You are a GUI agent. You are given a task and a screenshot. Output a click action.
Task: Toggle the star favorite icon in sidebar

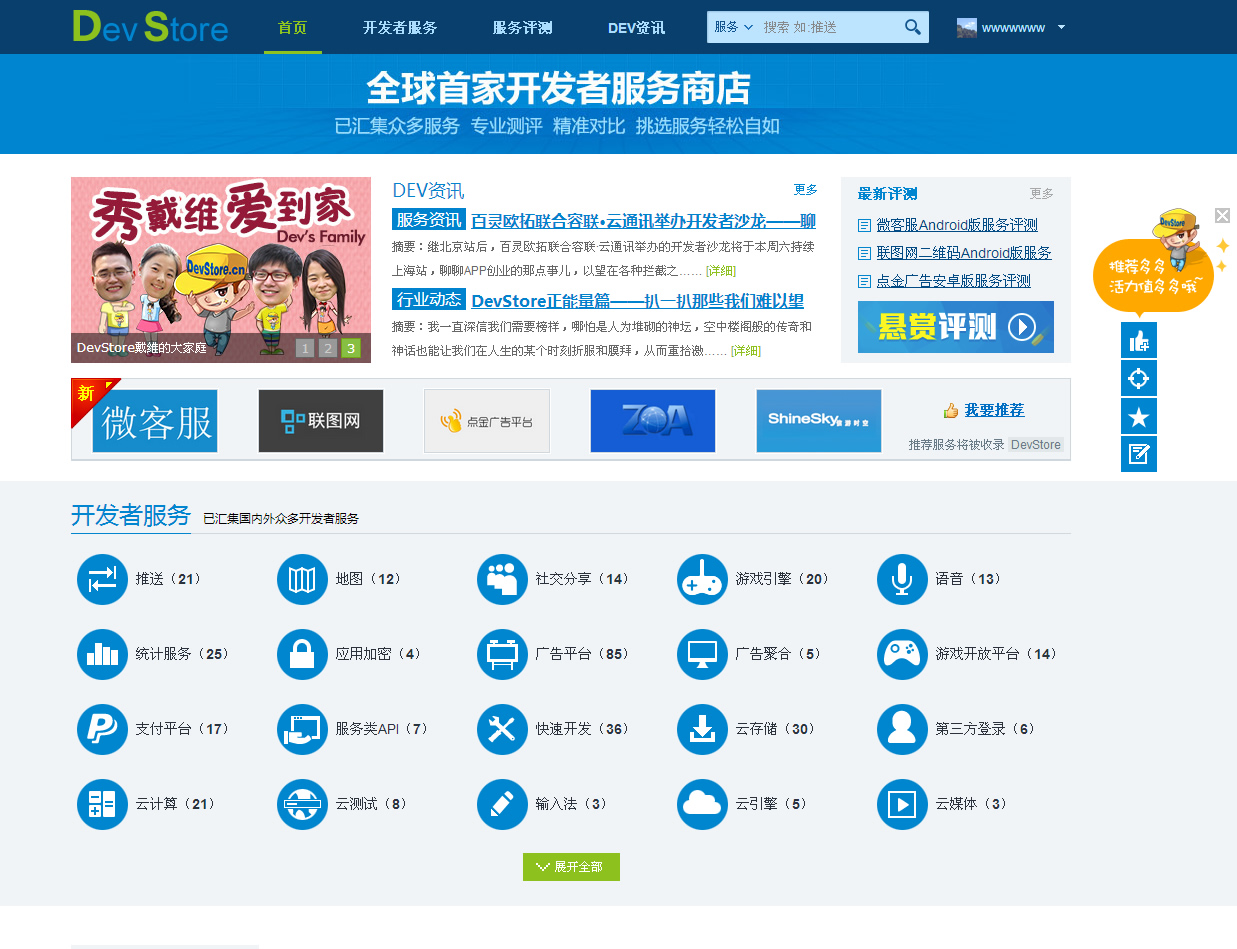point(1139,416)
